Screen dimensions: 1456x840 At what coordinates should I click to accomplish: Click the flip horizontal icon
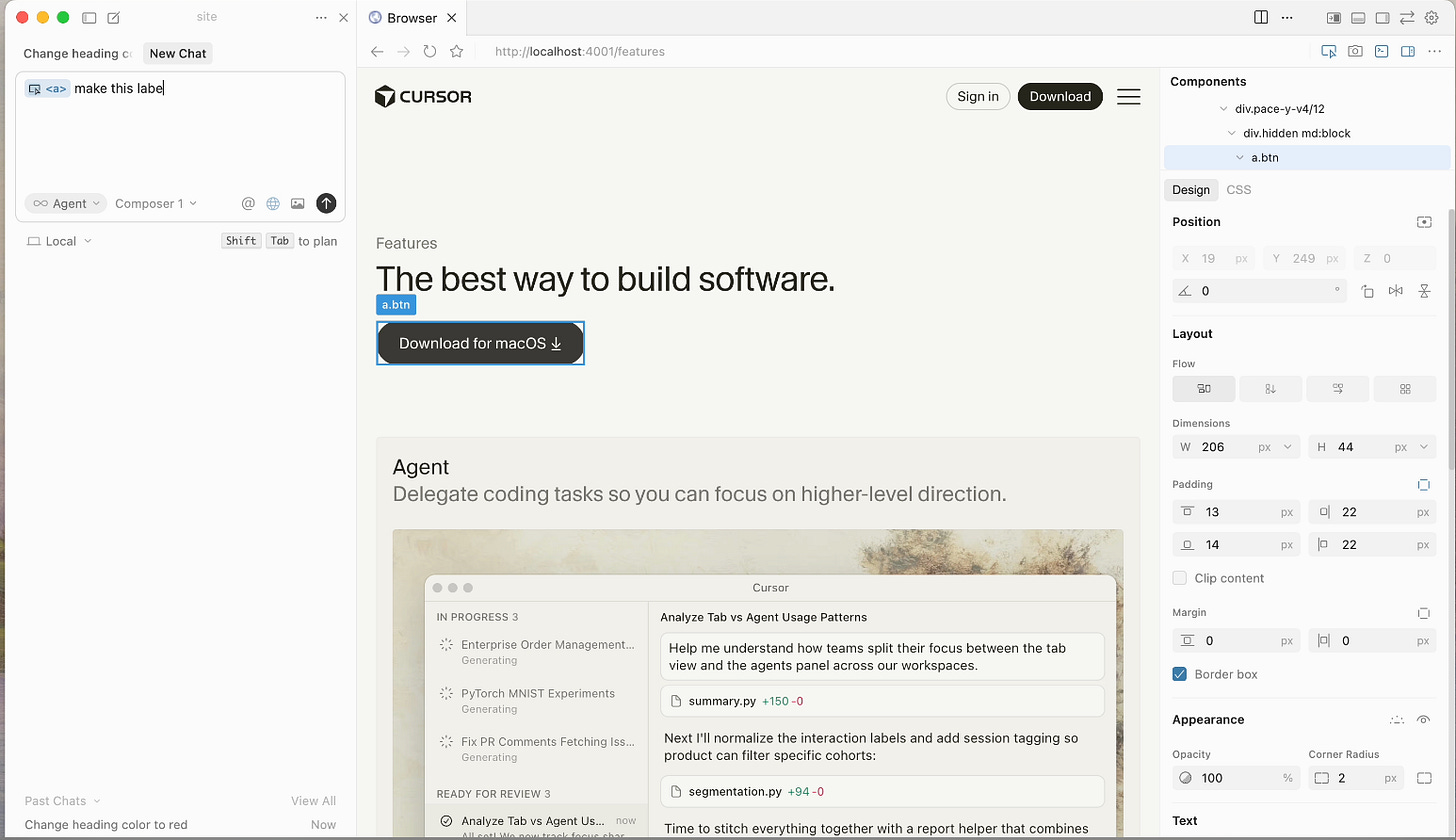(1396, 291)
